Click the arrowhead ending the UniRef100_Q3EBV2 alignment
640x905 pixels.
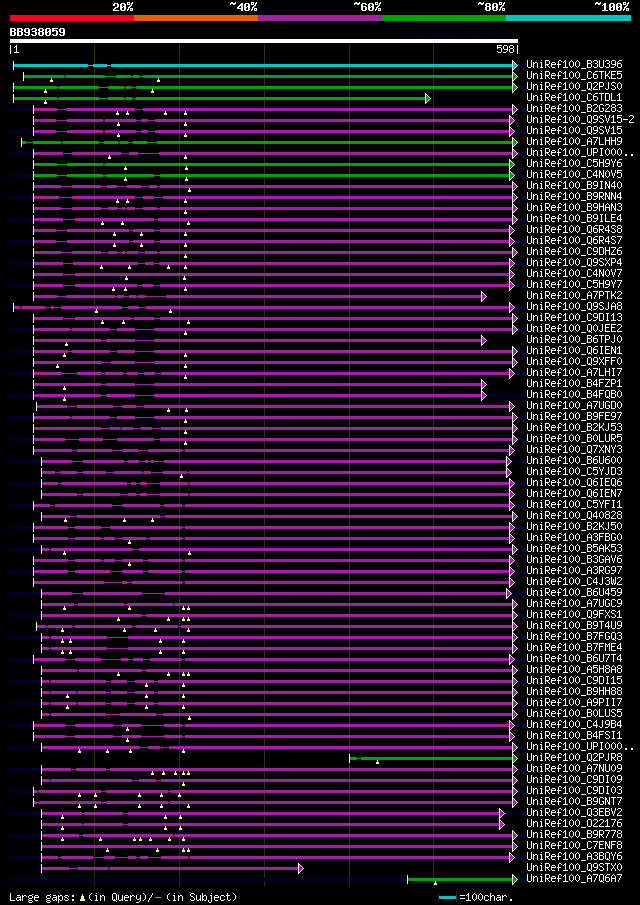pyautogui.click(x=502, y=813)
